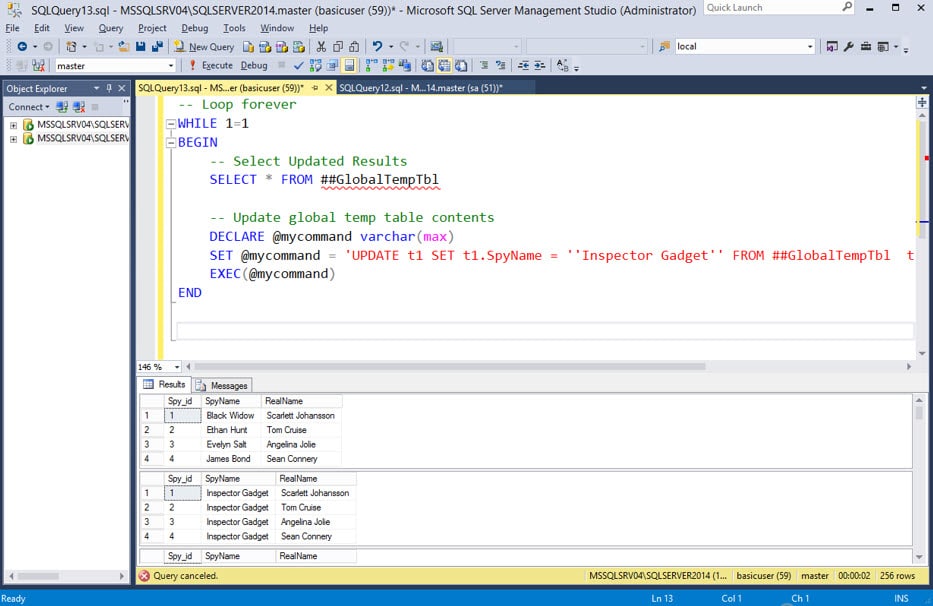Screen dimensions: 933x606
Task: Select Results to Grid icon
Action: point(444,65)
